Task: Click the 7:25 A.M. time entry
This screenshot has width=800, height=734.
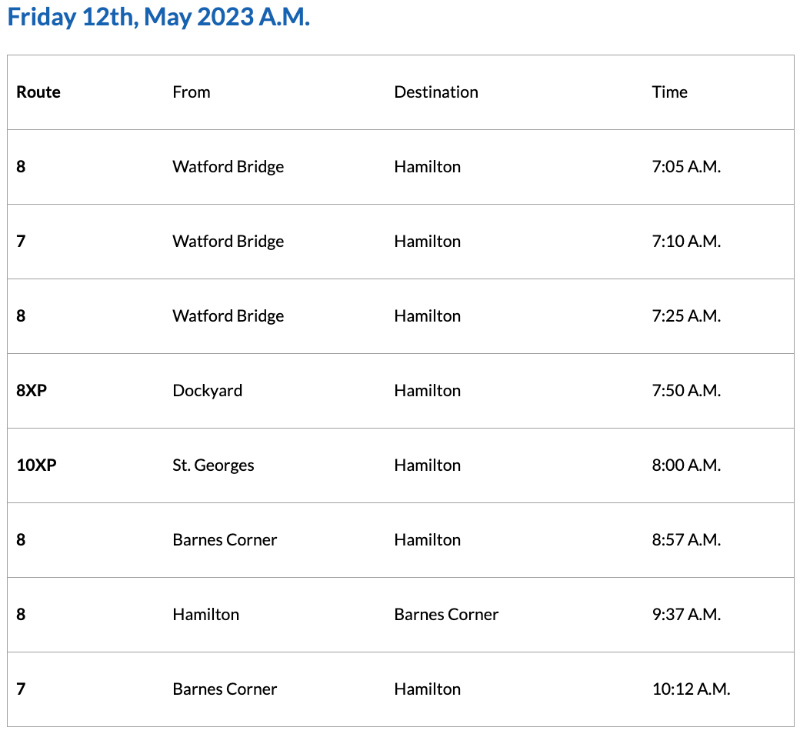Action: pyautogui.click(x=685, y=316)
